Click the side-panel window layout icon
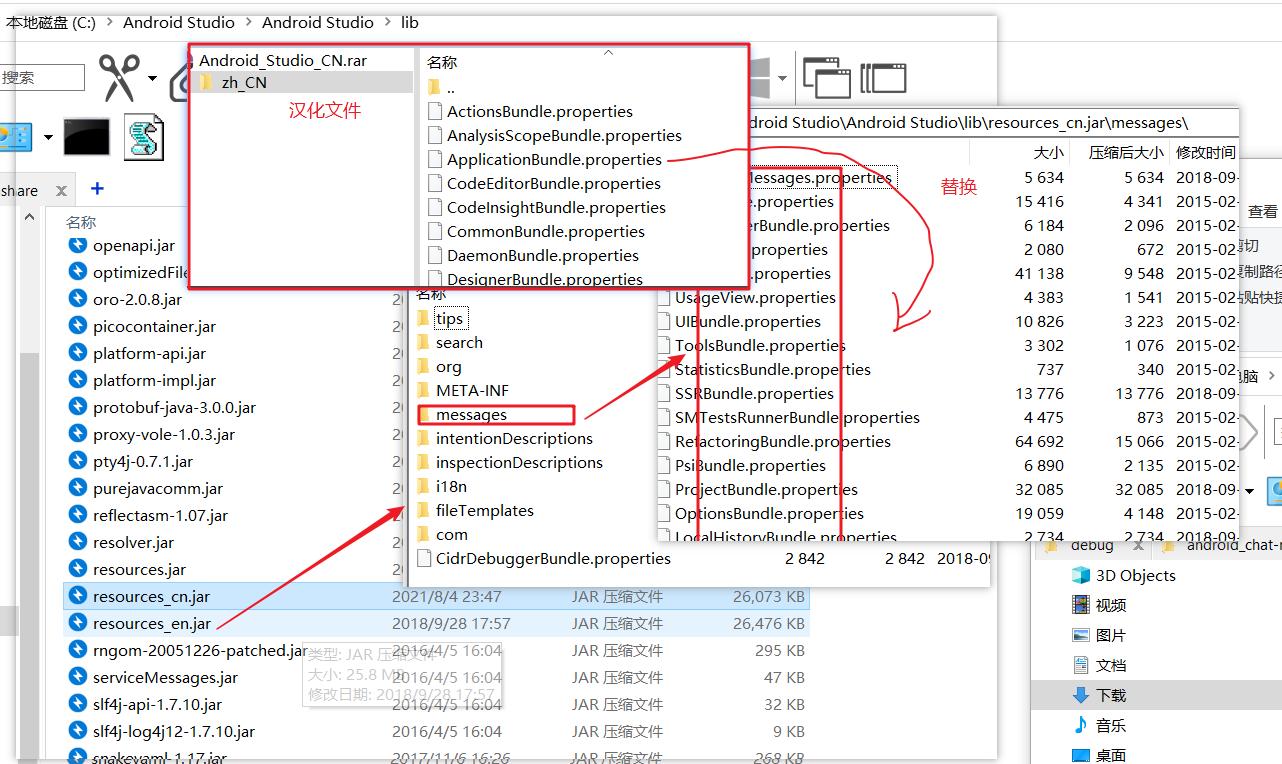Viewport: 1282px width, 764px height. pyautogui.click(x=883, y=78)
